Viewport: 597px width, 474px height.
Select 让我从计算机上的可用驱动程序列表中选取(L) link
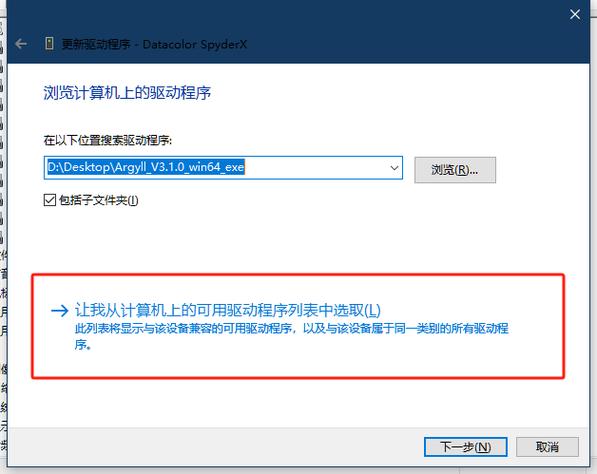[228, 310]
